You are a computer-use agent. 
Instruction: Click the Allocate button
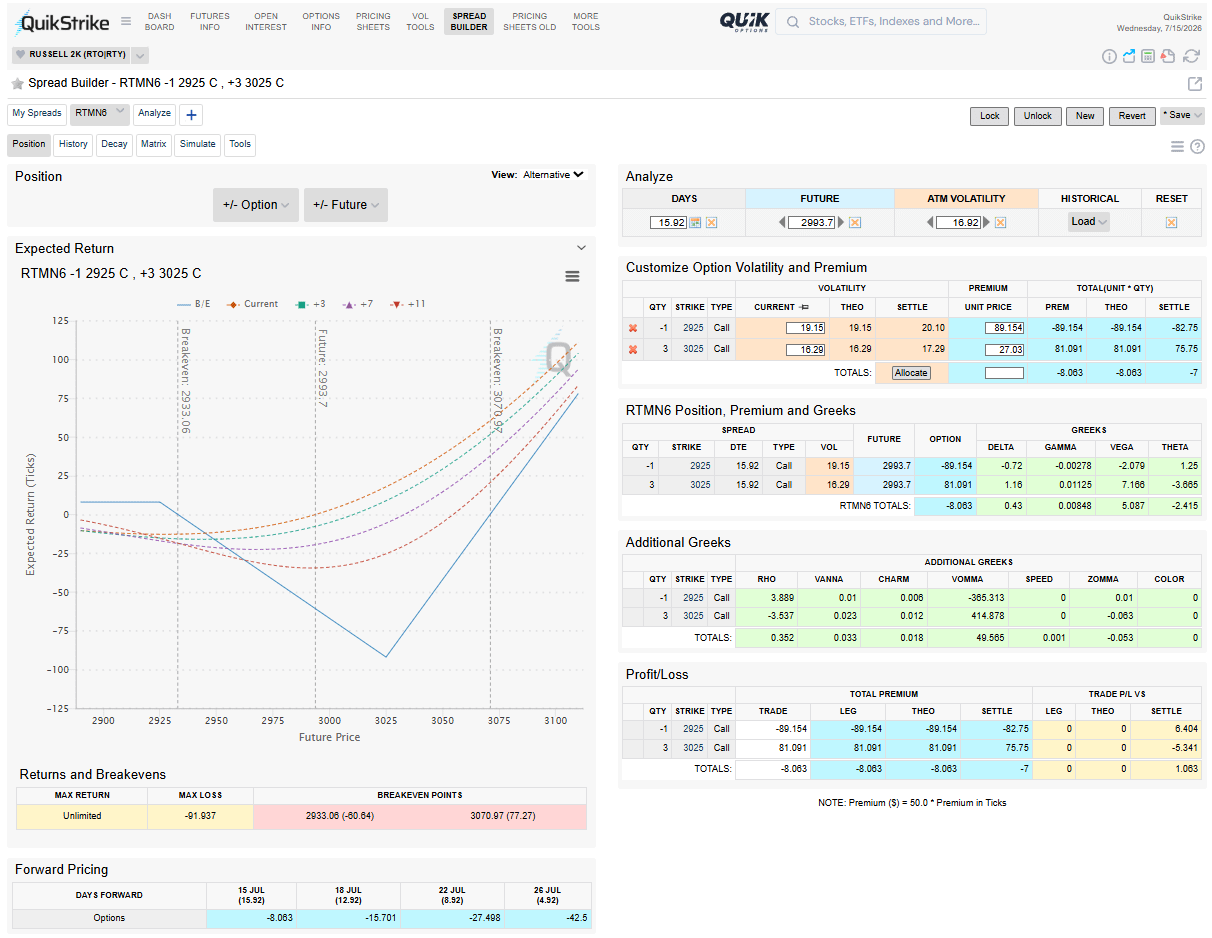(x=911, y=373)
